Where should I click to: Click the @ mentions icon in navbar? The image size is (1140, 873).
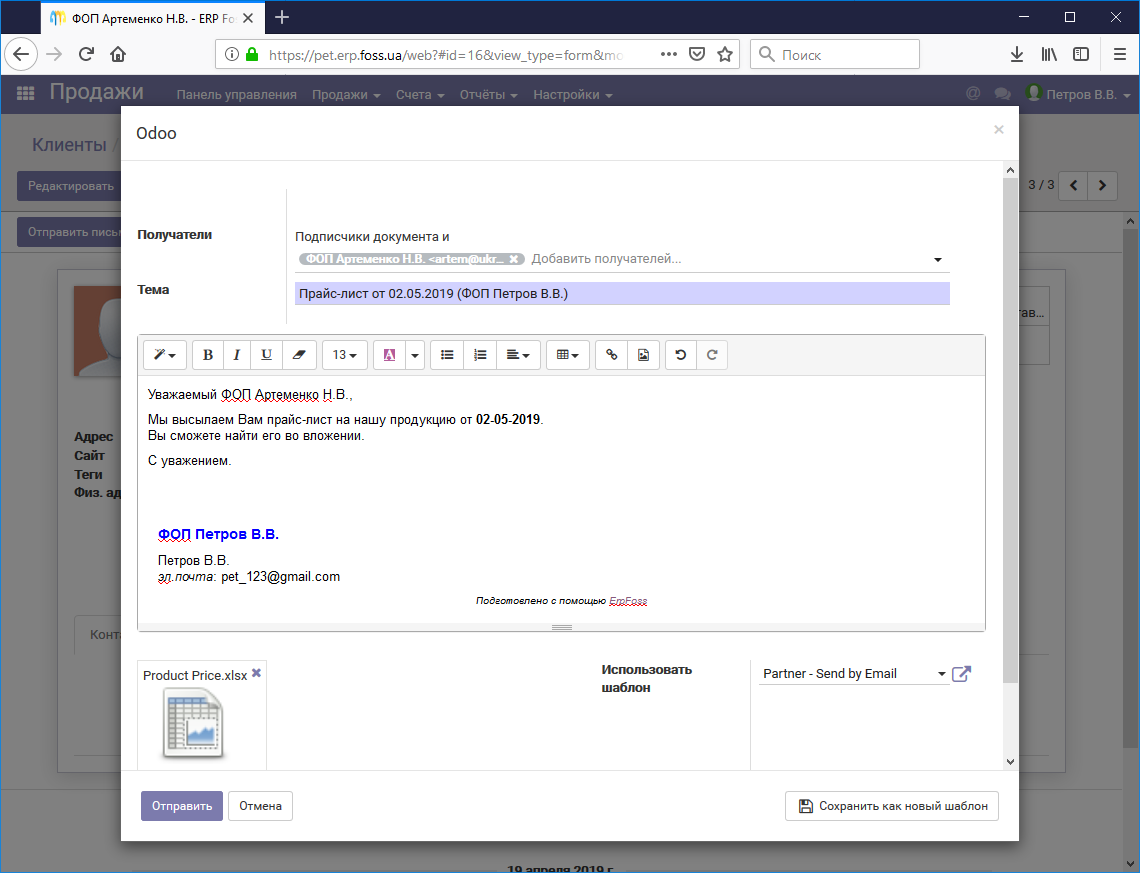(973, 93)
